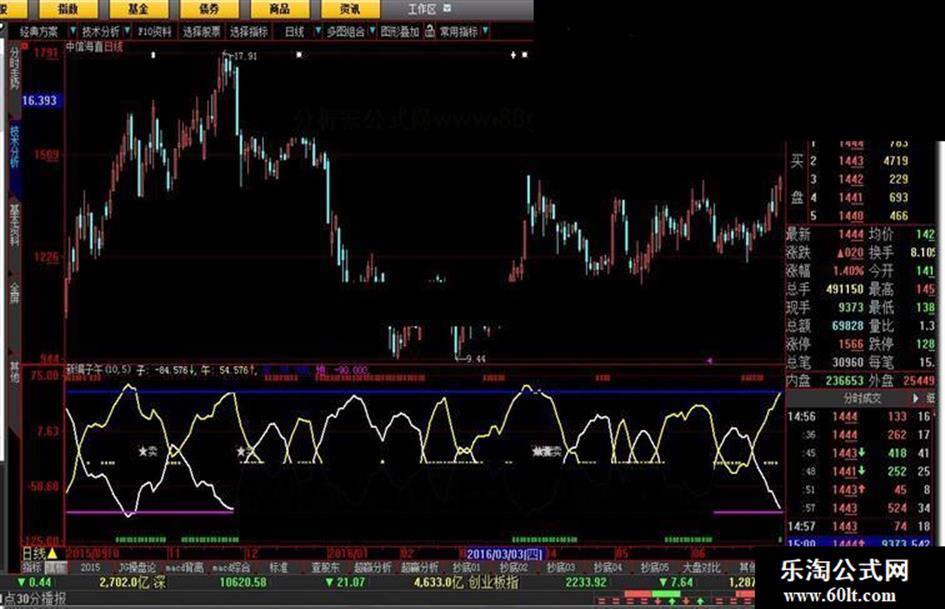Click the 10620.58 index value
Screen dimensions: 945x609
[x=243, y=582]
